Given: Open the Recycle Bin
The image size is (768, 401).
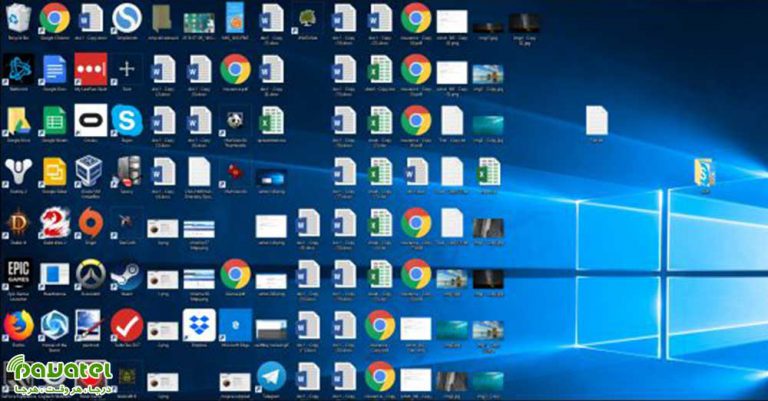Looking at the screenshot, I should [18, 19].
